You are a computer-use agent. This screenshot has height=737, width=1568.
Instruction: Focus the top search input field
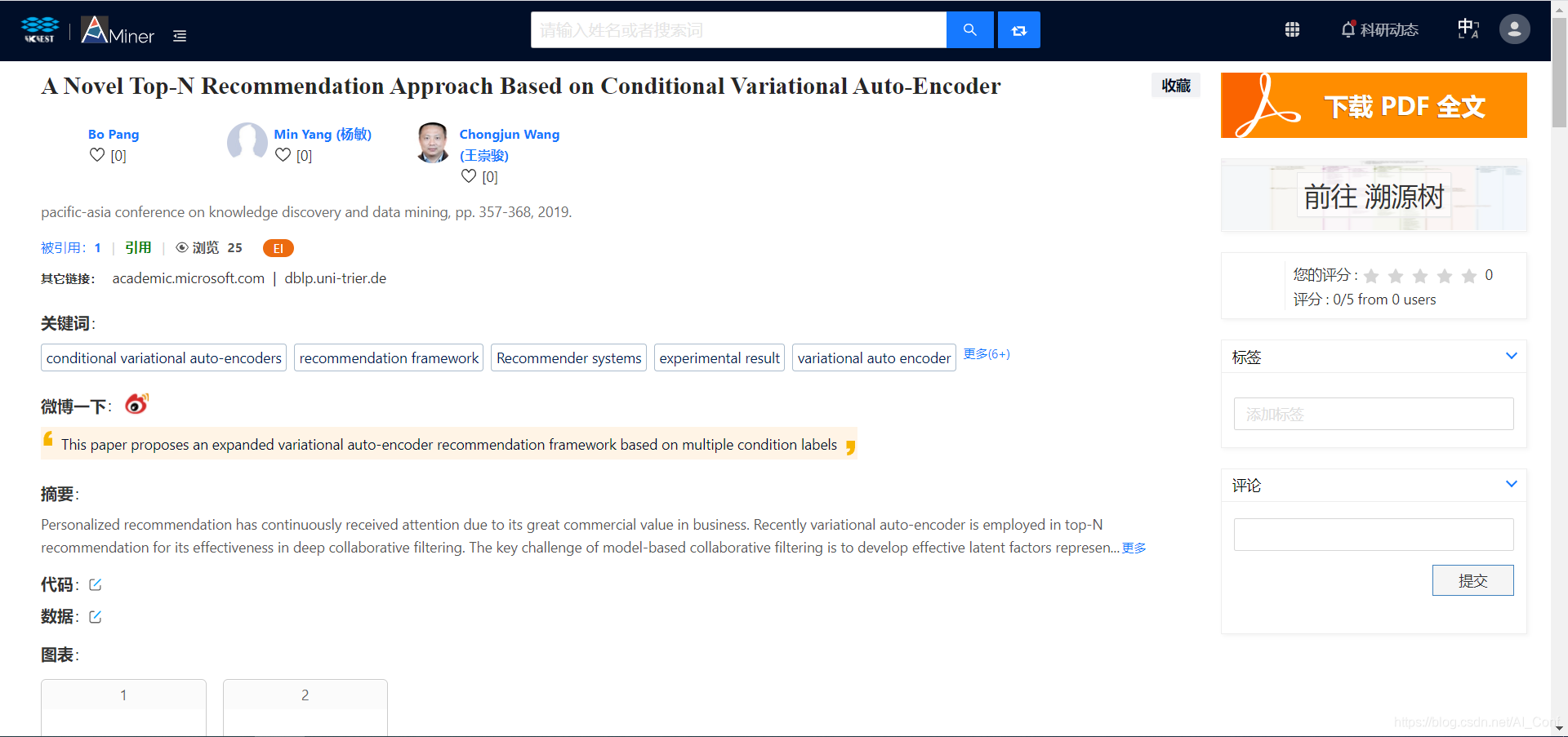[x=738, y=30]
